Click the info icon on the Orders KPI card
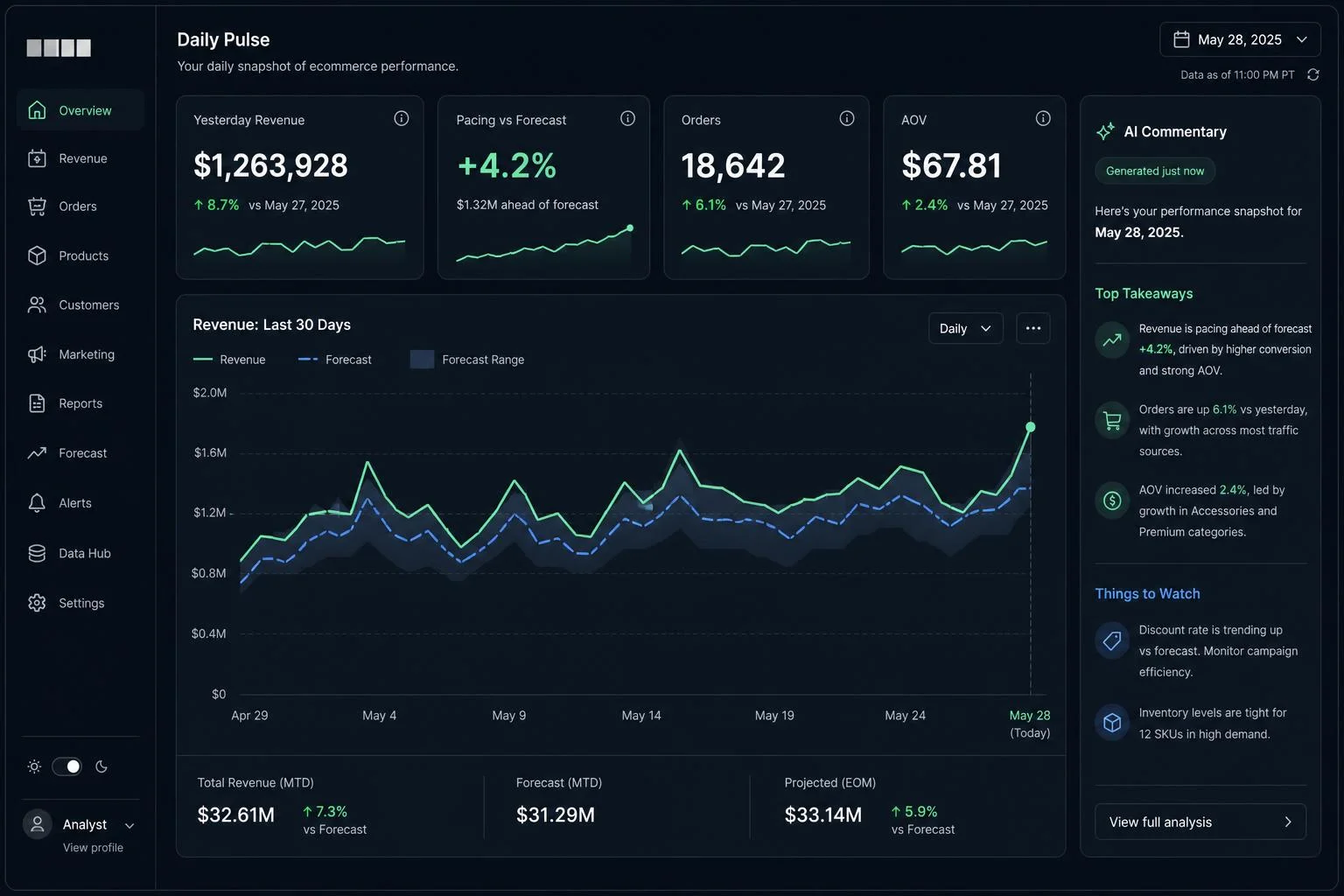This screenshot has height=896, width=1344. pyautogui.click(x=847, y=118)
